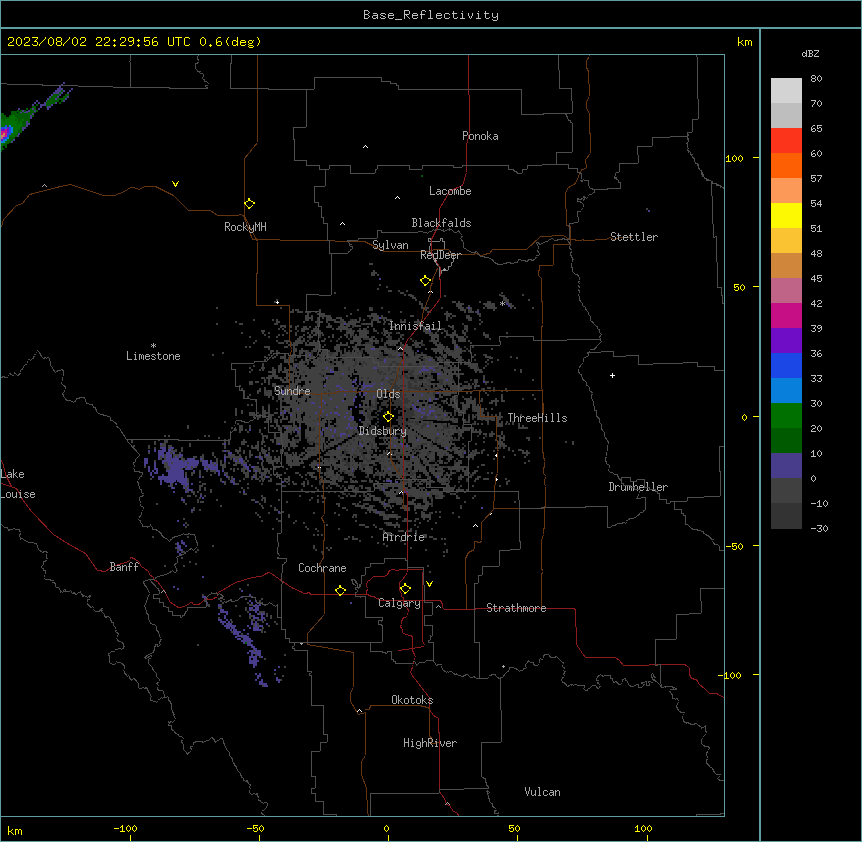Image resolution: width=862 pixels, height=842 pixels.
Task: Click the Ponoka label
Action: (x=480, y=136)
